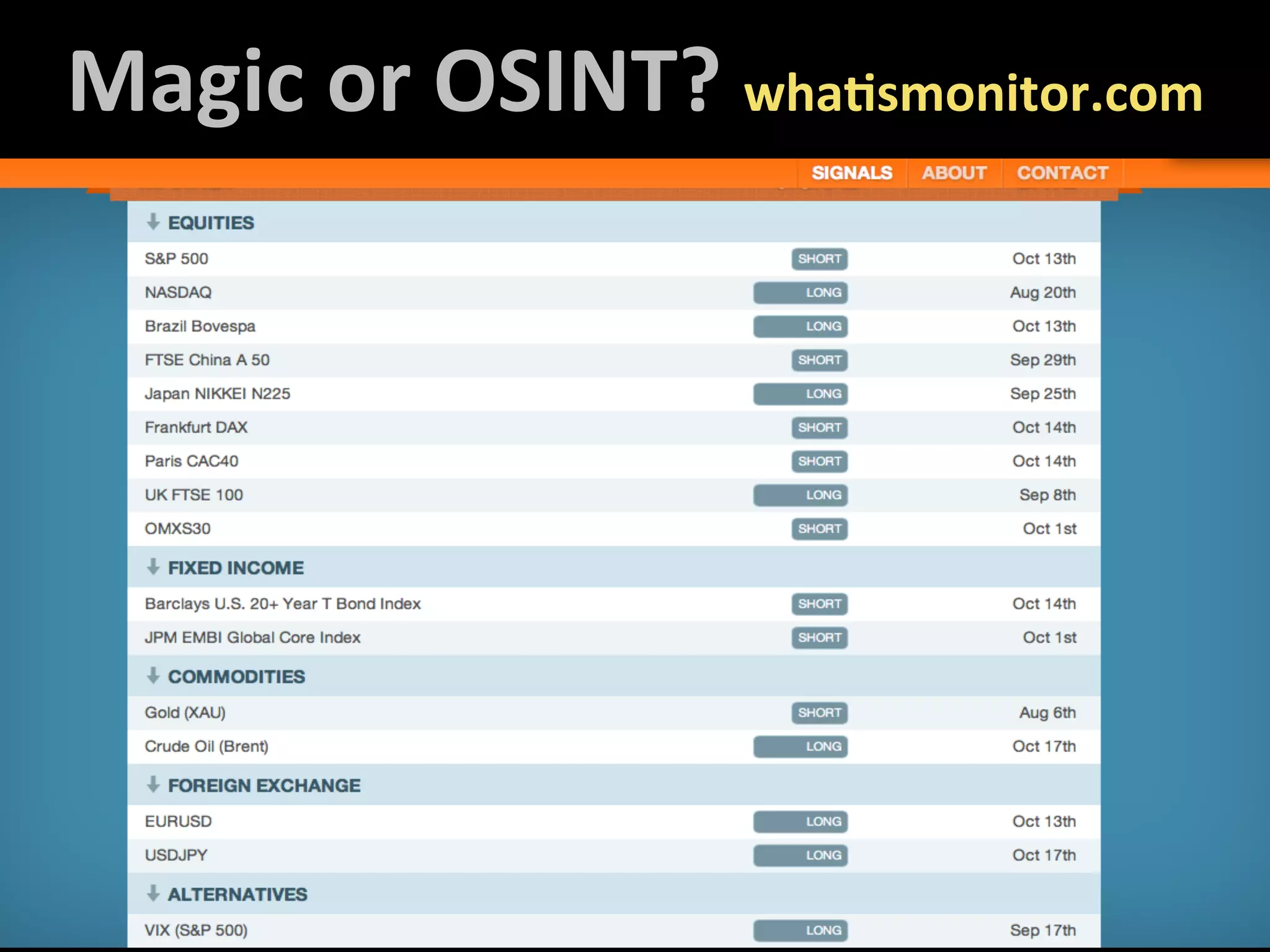The width and height of the screenshot is (1270, 952).
Task: Open the CONTACT tab
Action: click(1063, 173)
